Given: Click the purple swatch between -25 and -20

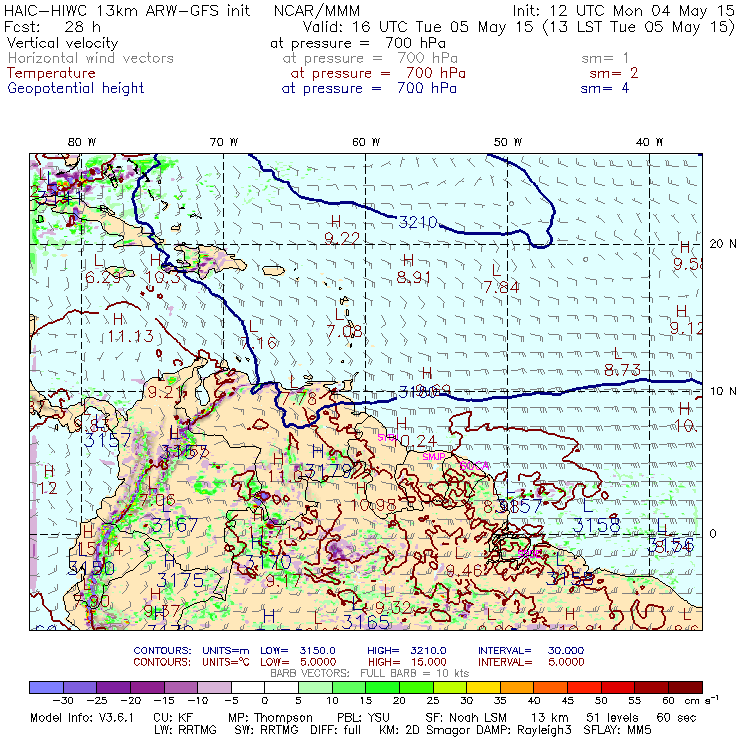Looking at the screenshot, I should 114,687.
